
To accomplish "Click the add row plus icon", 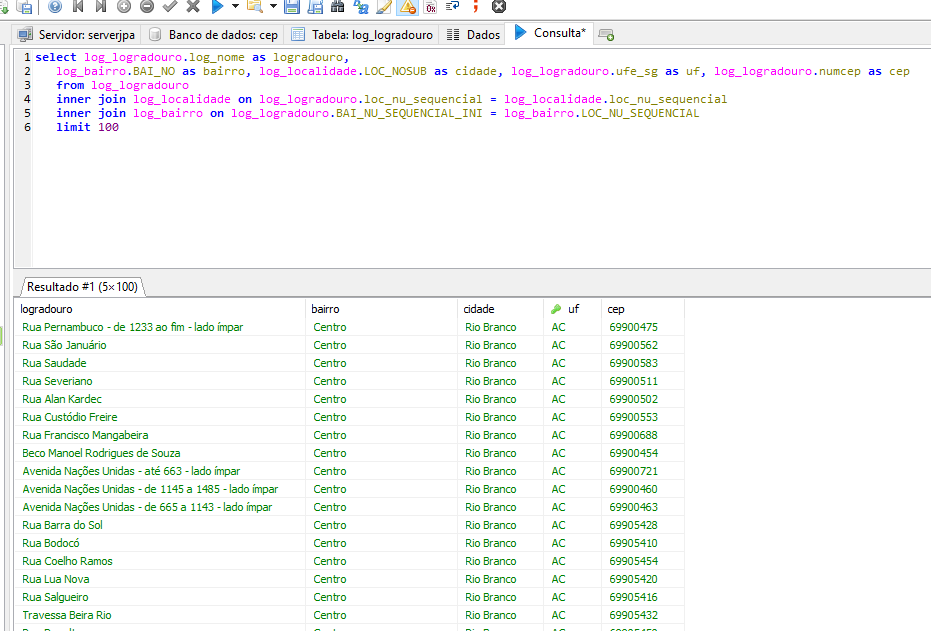I will (x=124, y=6).
